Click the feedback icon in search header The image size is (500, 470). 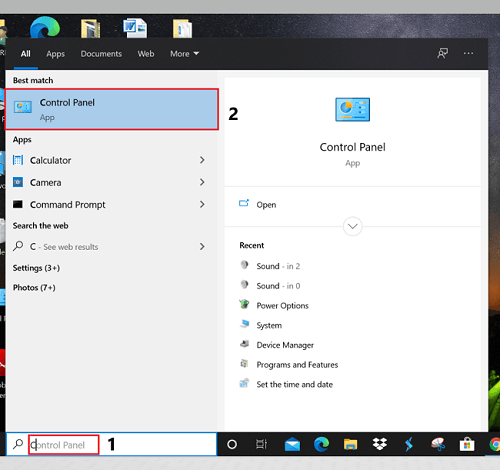[443, 53]
